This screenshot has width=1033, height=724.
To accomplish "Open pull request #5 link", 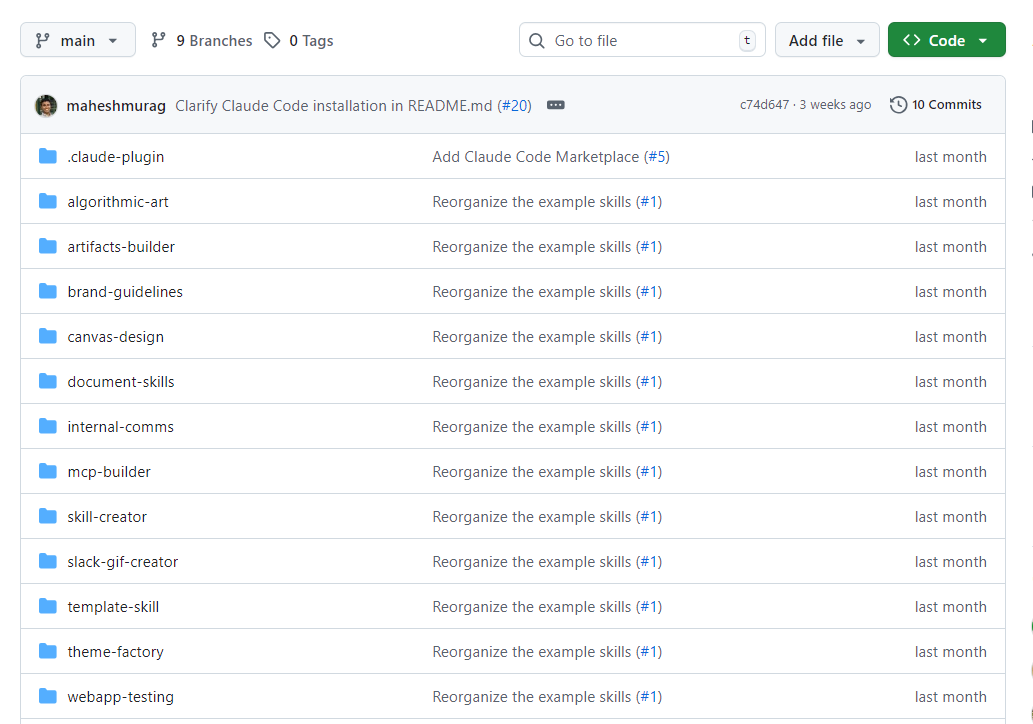I will (657, 157).
